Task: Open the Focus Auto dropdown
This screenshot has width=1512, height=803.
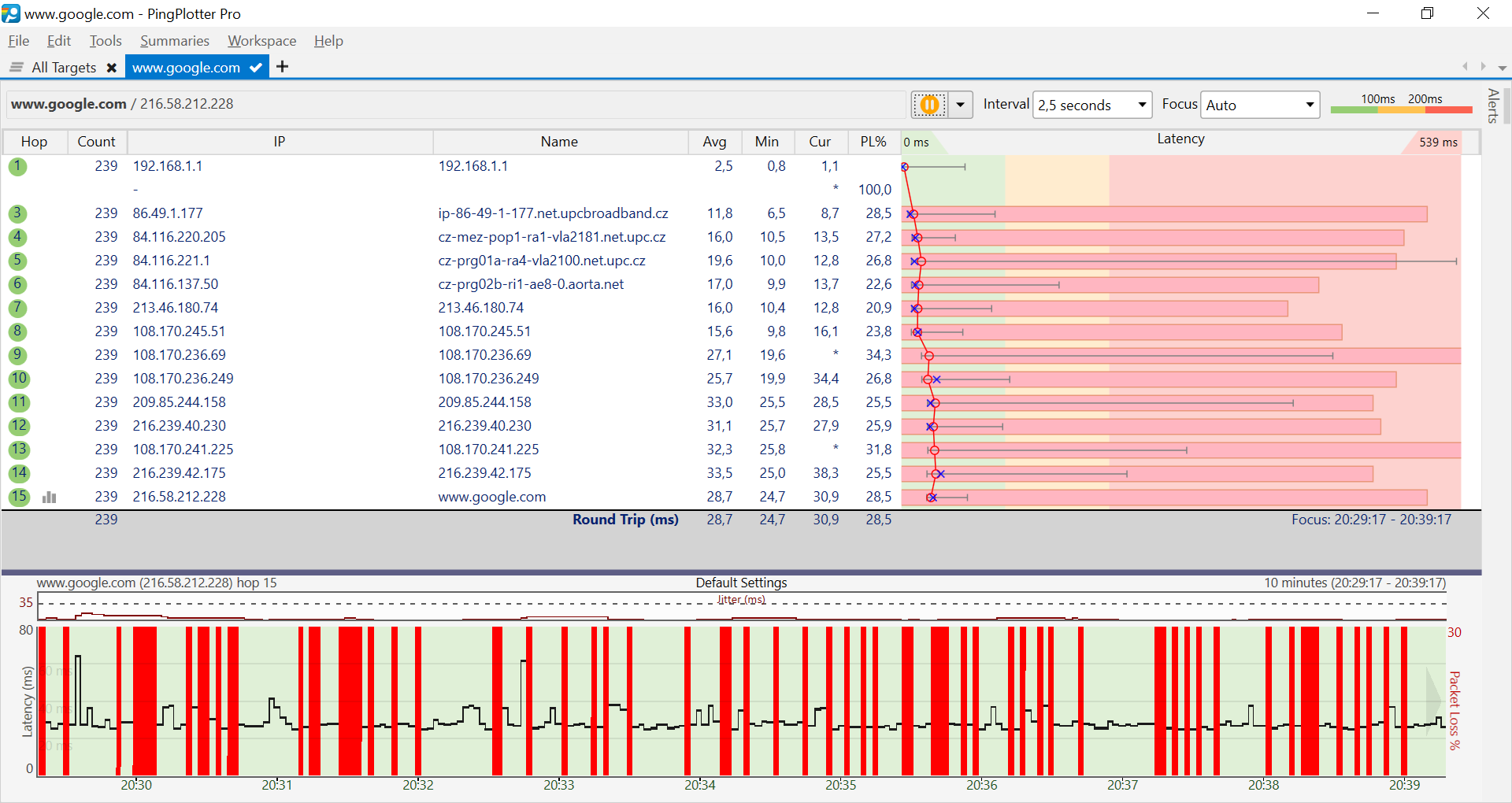Action: (x=1260, y=105)
